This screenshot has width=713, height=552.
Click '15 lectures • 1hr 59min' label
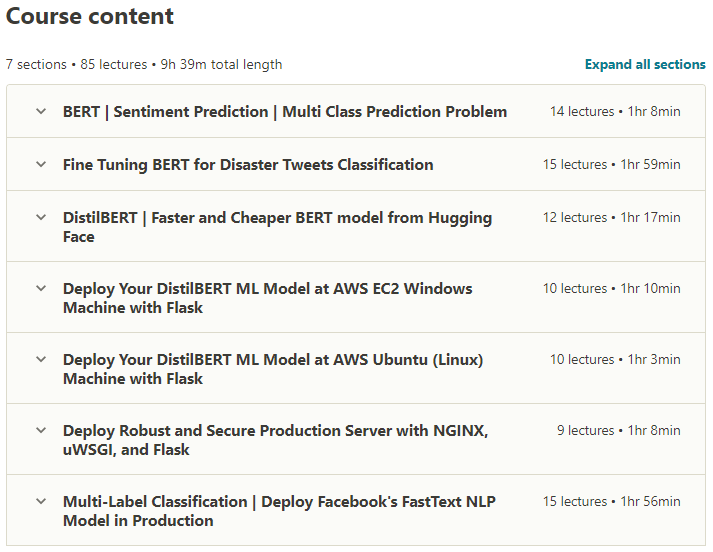[611, 165]
